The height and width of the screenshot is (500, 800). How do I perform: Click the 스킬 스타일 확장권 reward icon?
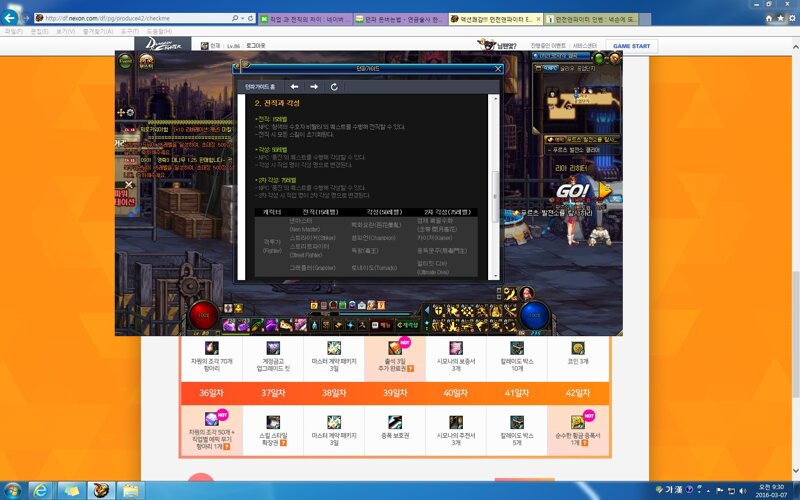tap(273, 422)
